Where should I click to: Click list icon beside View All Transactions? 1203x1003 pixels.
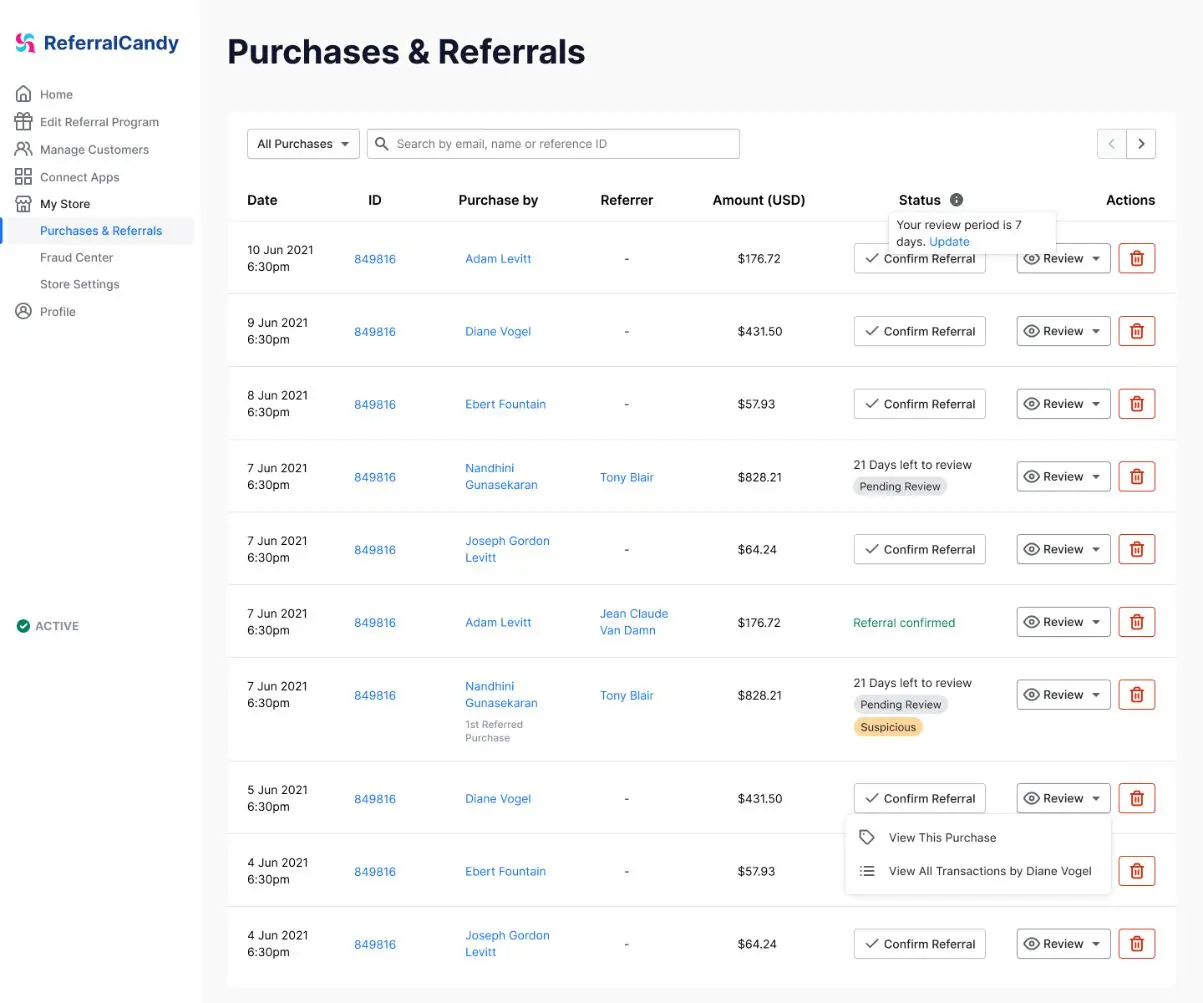click(x=867, y=871)
